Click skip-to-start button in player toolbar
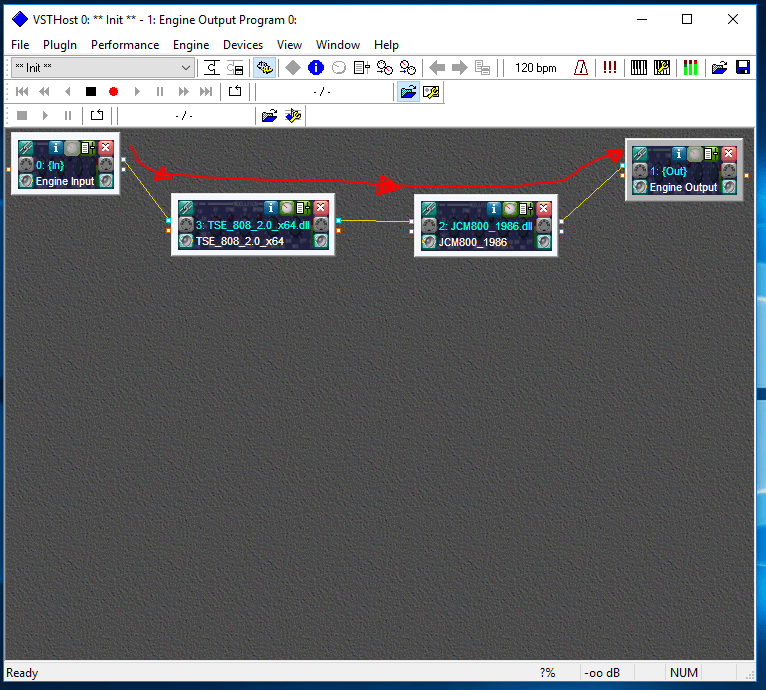The image size is (766, 690). [x=22, y=91]
